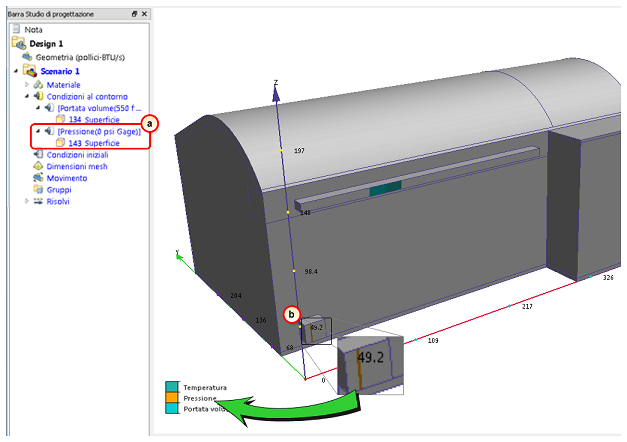Screen dimensions: 627x442
Task: Open Risolvi branch
Action: (x=58, y=201)
